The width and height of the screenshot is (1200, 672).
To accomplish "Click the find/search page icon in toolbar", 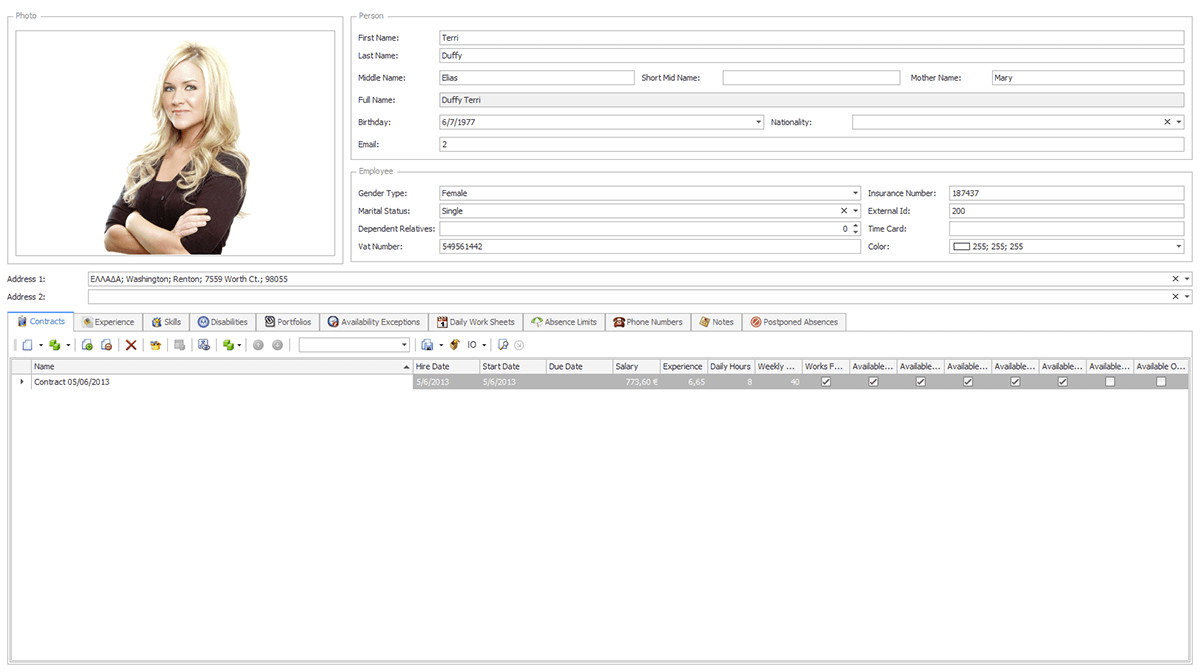I will [503, 344].
